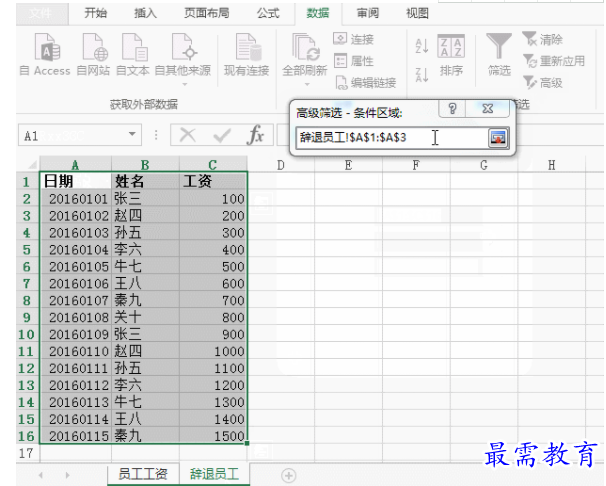Close the 高级筛选 条件区域 dialog

point(488,109)
